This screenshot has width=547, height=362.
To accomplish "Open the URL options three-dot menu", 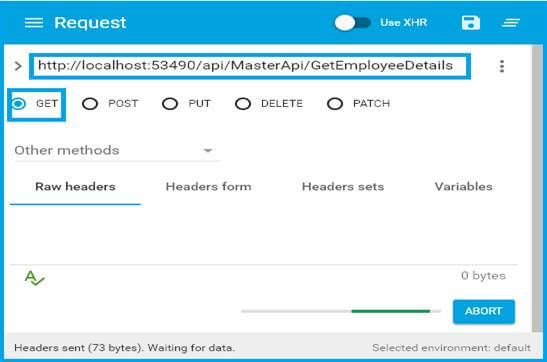I will [x=502, y=66].
